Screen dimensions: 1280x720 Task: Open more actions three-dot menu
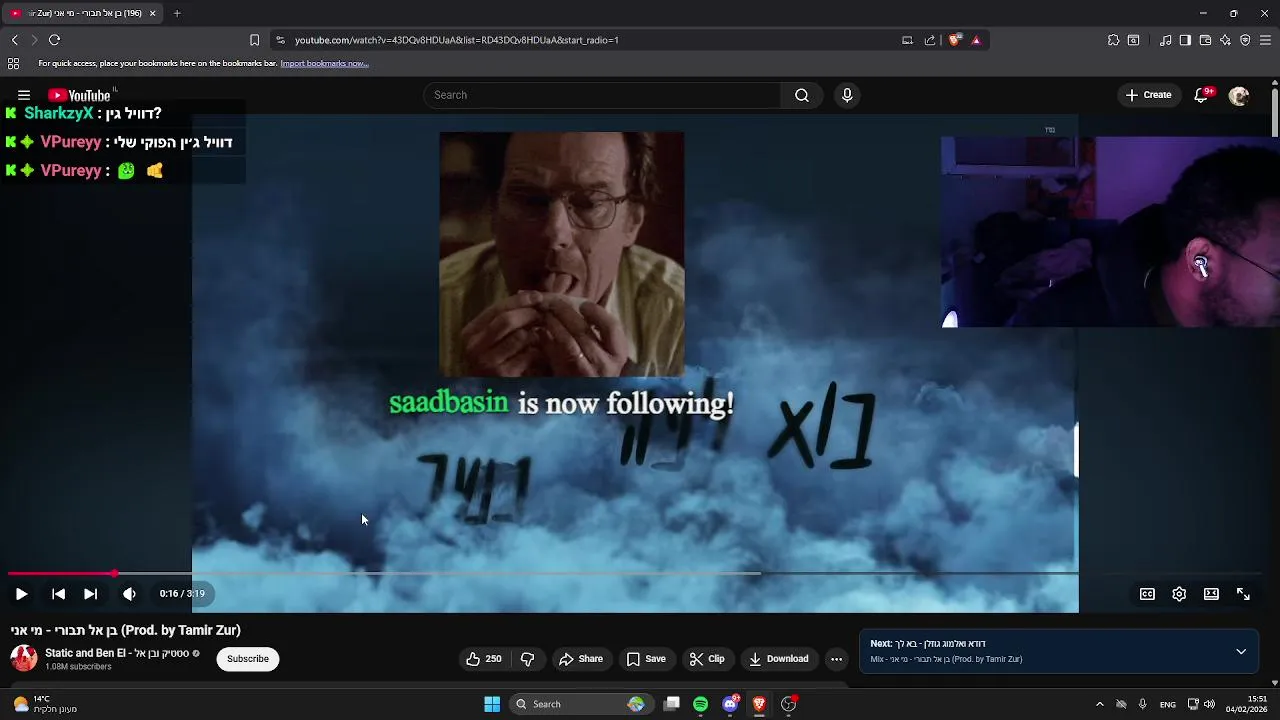pos(836,659)
